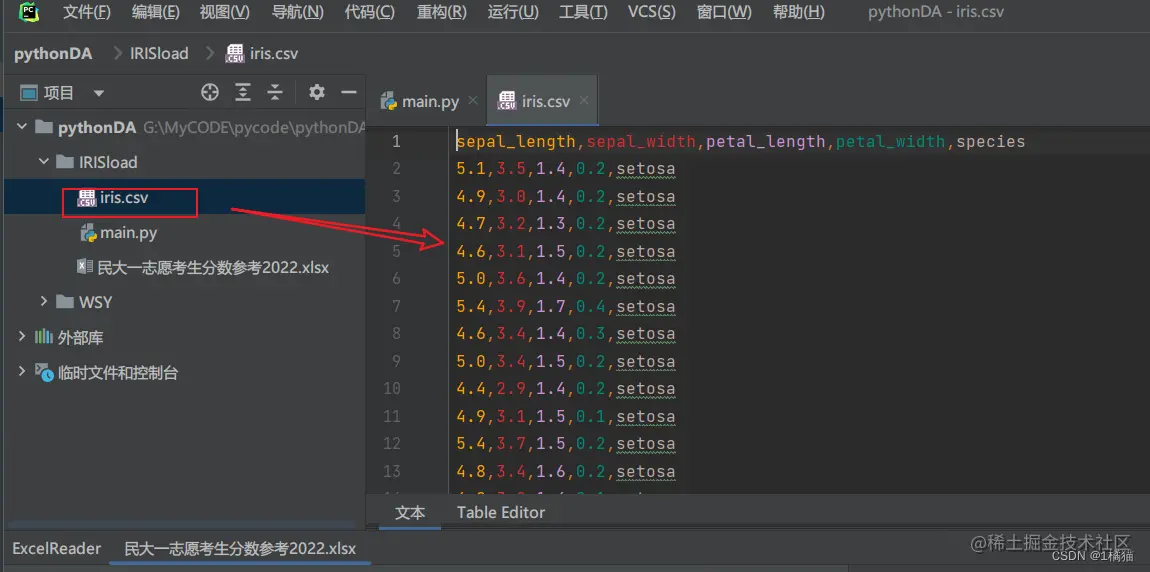Click the pythonDA breadcrumb
The image size is (1150, 572).
click(x=54, y=54)
